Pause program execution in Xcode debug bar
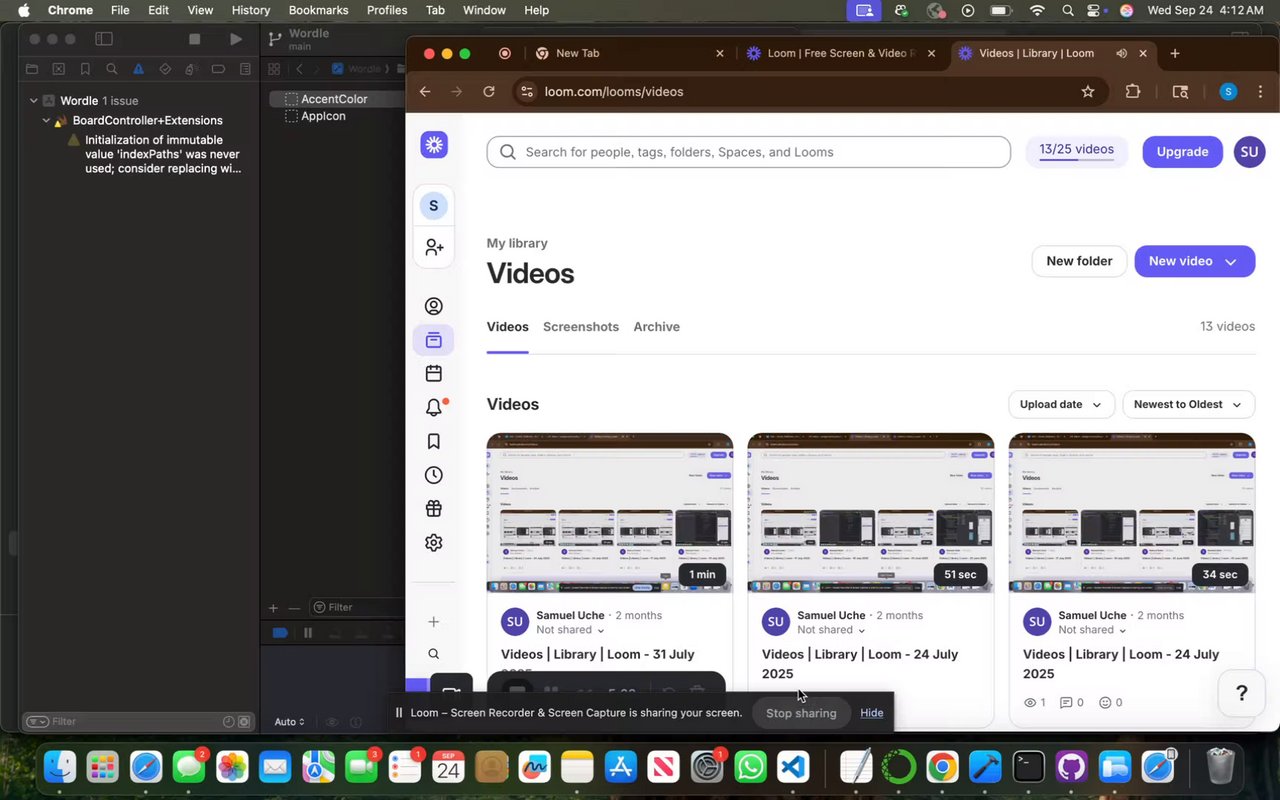 (308, 633)
